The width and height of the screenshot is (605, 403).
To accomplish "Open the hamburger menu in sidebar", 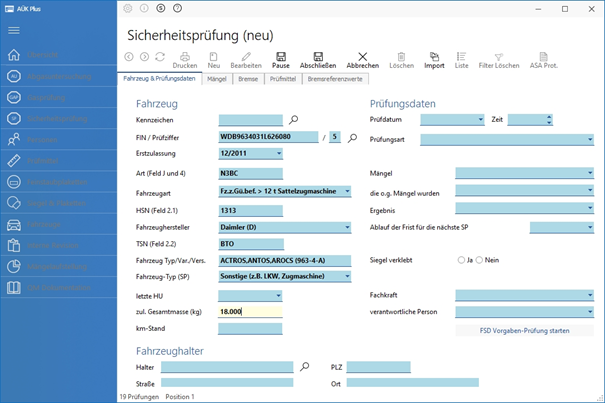I will point(14,30).
